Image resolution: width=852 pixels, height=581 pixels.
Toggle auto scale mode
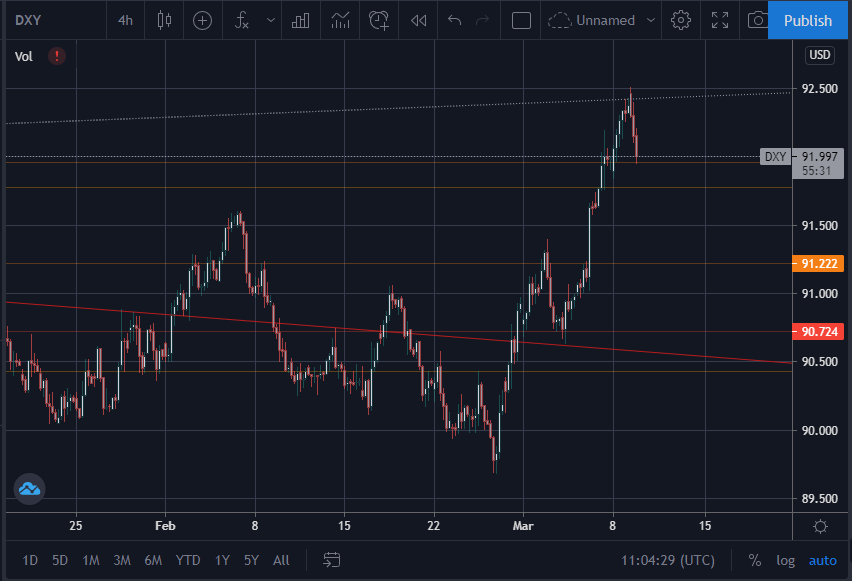point(823,560)
